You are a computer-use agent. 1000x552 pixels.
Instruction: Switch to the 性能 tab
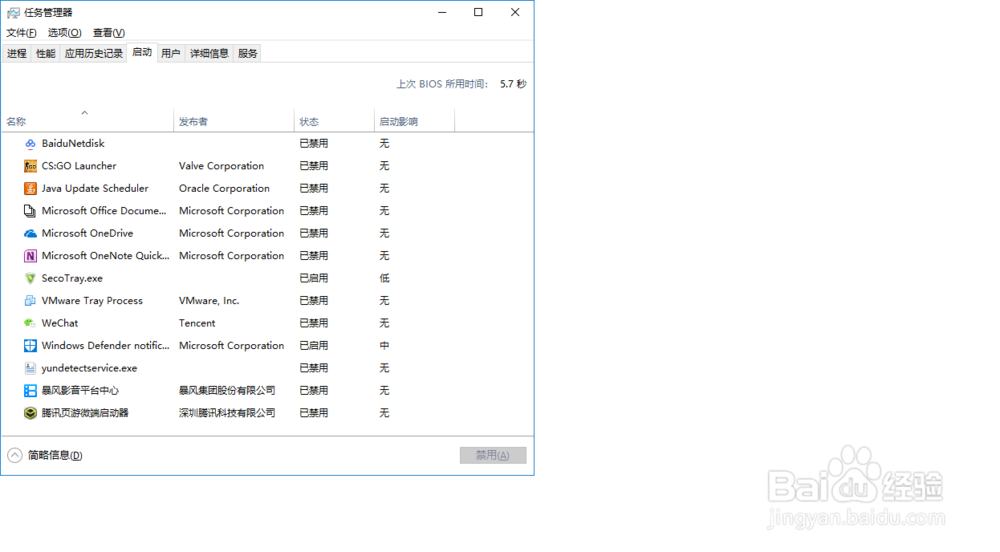tap(45, 54)
